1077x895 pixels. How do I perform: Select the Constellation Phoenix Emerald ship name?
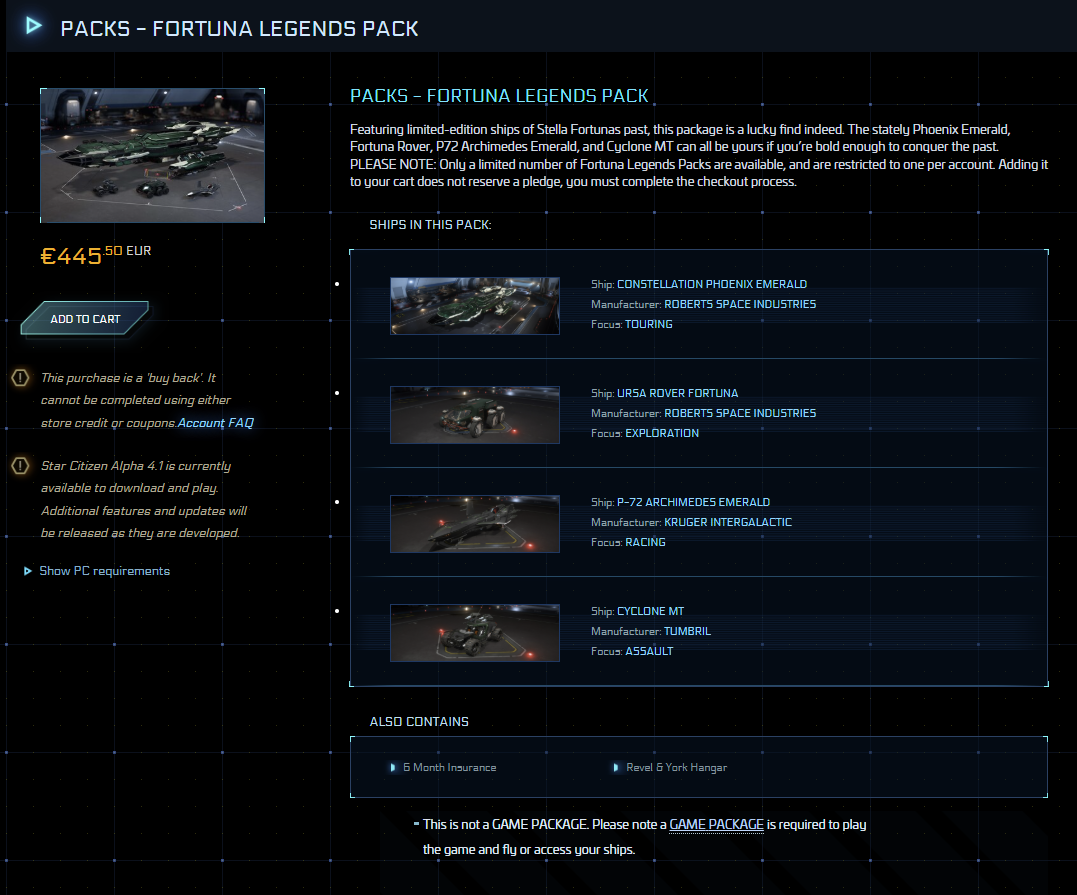coord(711,284)
